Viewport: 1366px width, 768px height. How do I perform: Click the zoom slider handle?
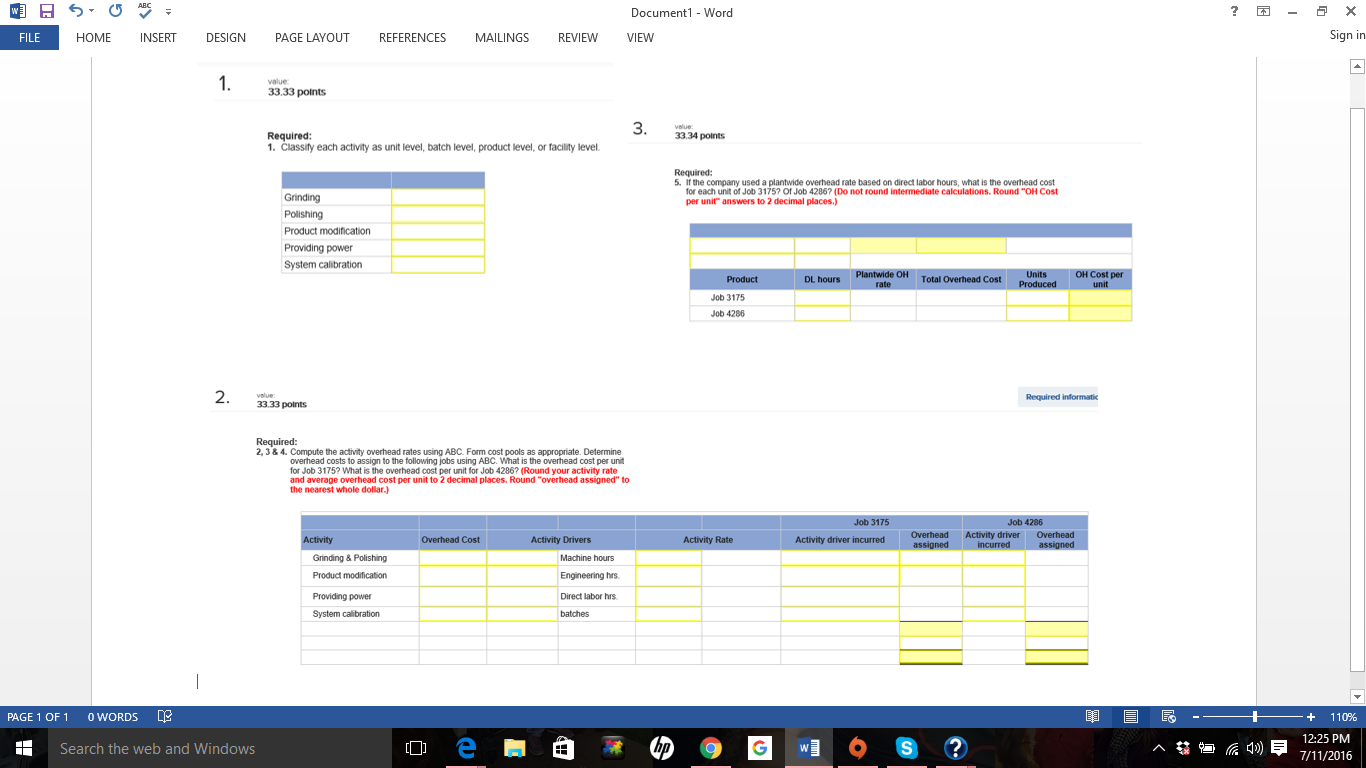(1255, 717)
